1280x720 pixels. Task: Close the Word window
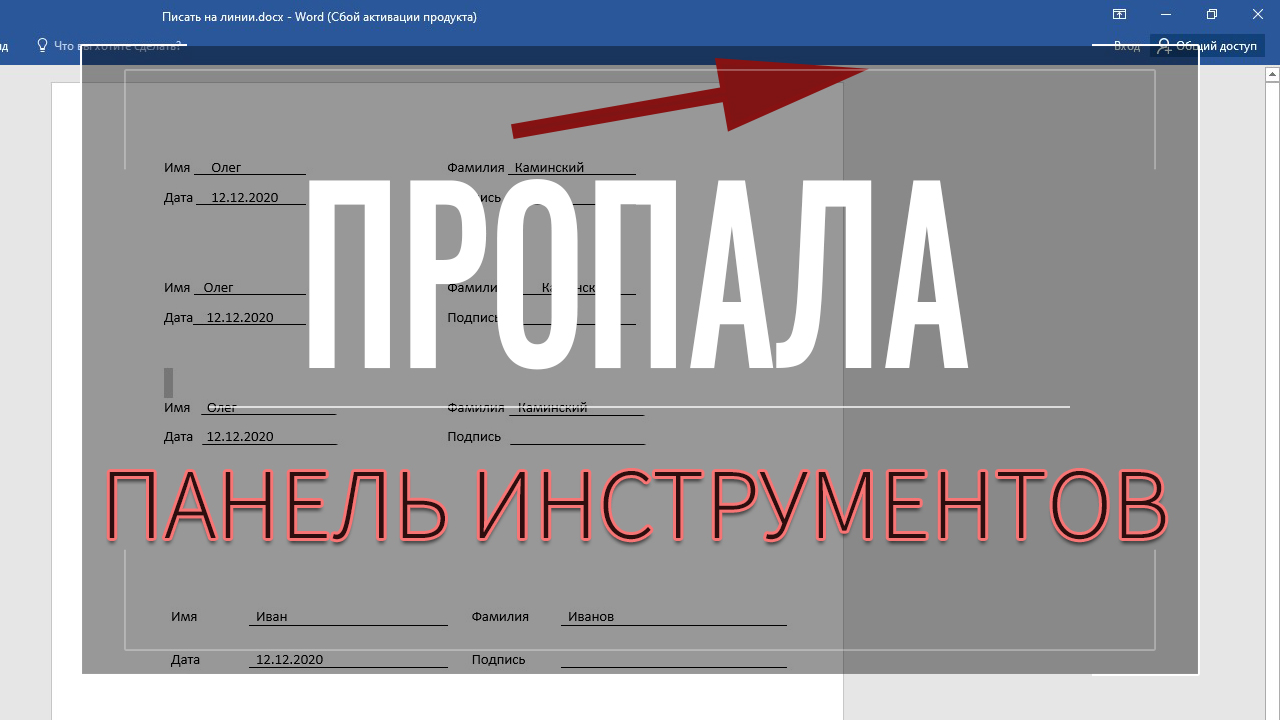(1257, 15)
